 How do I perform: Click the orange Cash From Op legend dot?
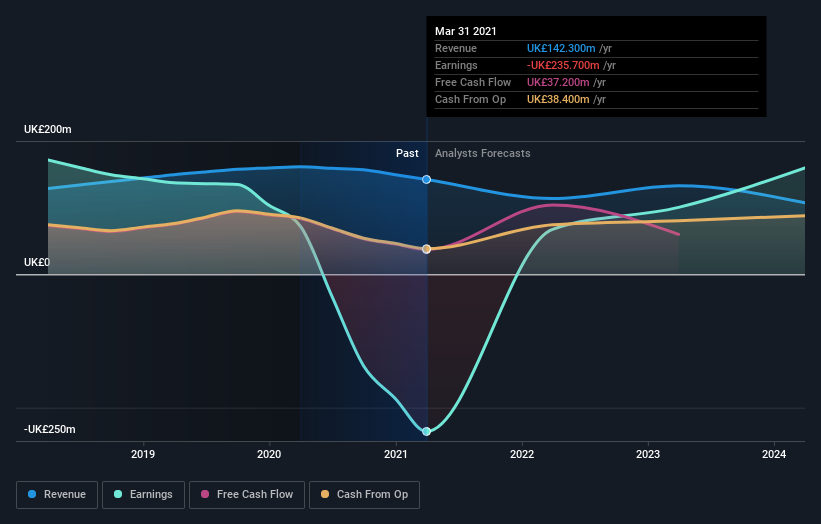point(325,494)
